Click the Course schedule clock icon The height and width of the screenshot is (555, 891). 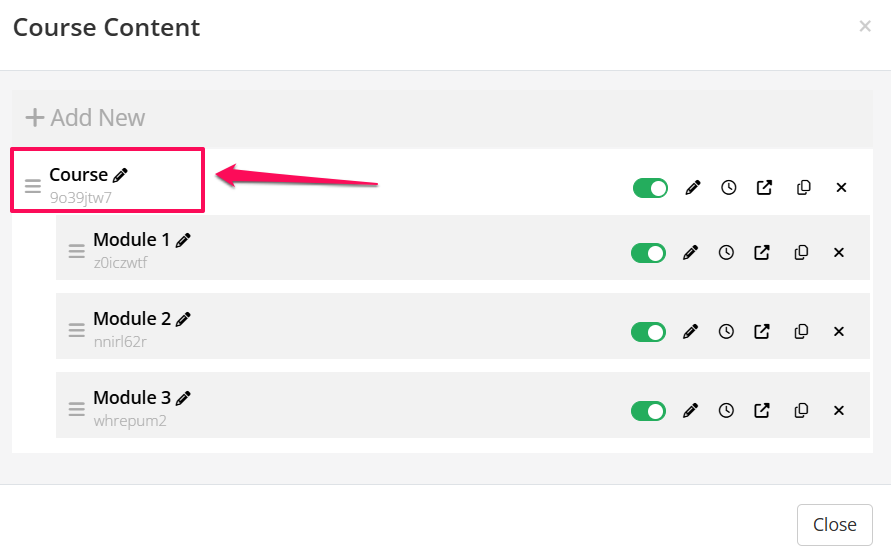tap(729, 188)
